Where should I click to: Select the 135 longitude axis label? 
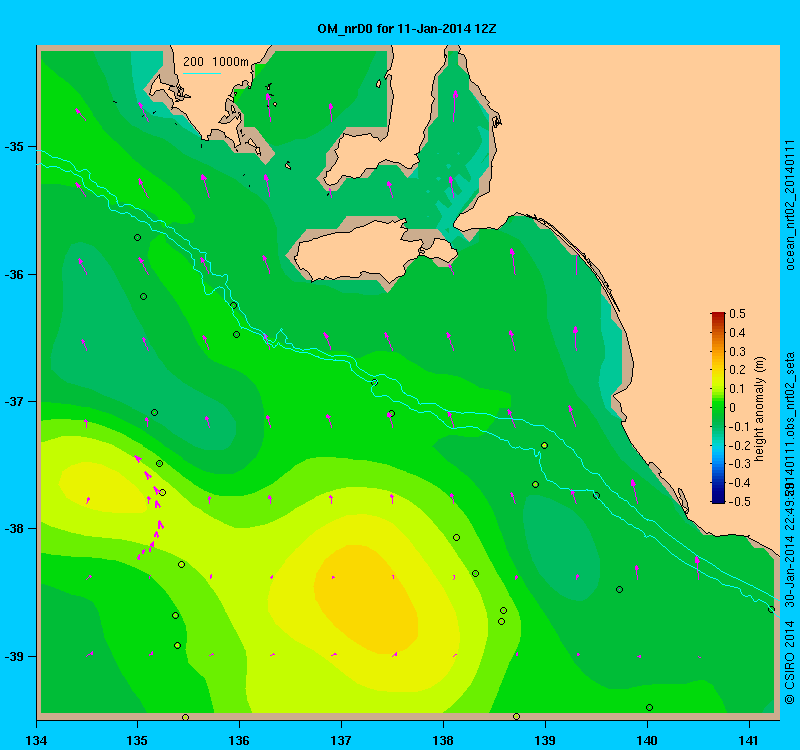137,740
